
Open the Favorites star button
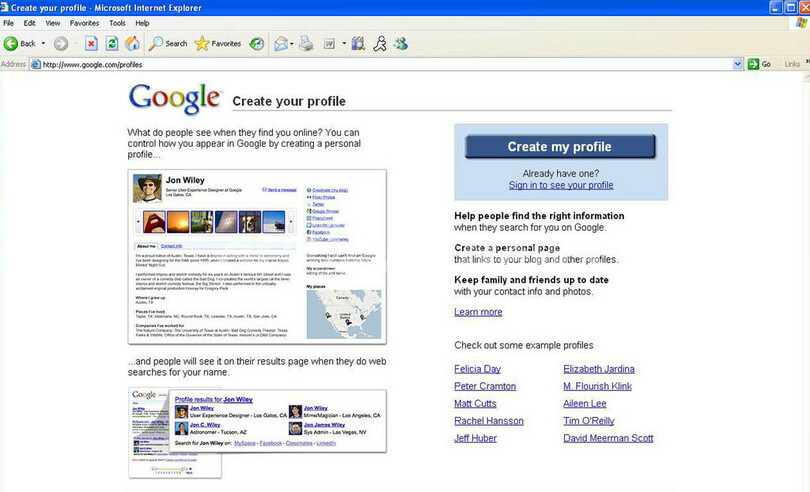pos(217,43)
